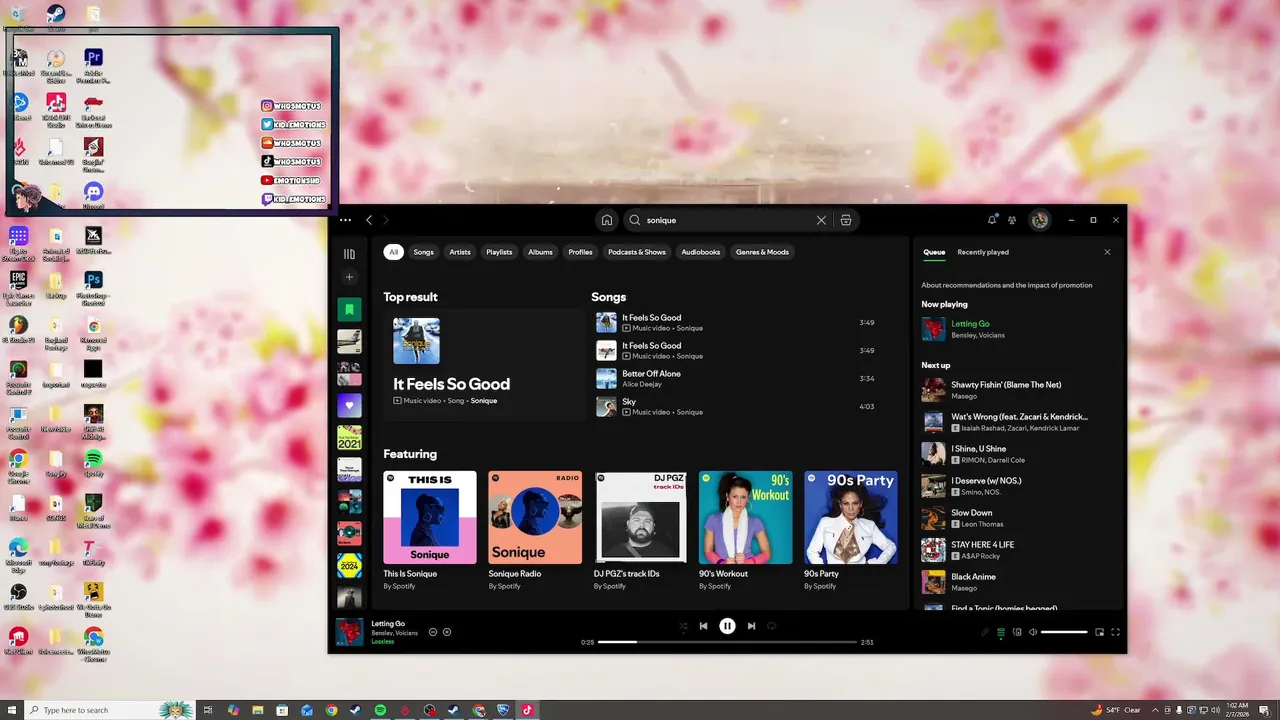Select the Albums filter chip
The image size is (1280, 720).
pyautogui.click(x=540, y=252)
